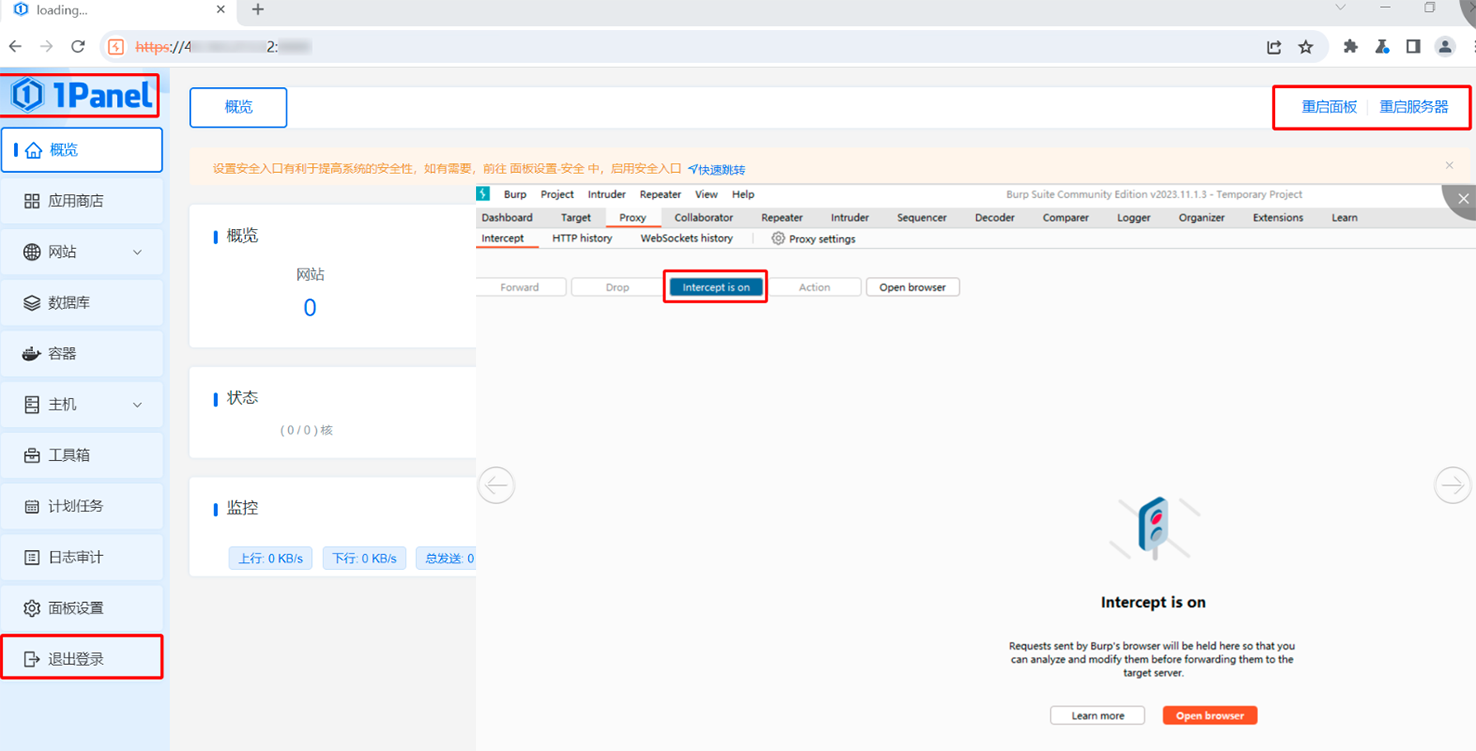Image resolution: width=1476 pixels, height=751 pixels.
Task: Expand the 网站 sidebar submenu
Action: 137,252
